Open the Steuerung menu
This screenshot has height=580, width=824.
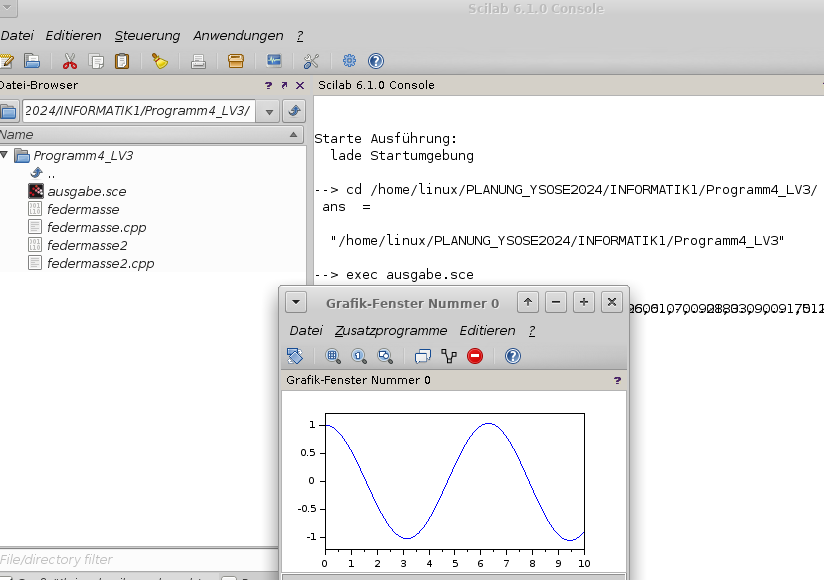point(147,36)
